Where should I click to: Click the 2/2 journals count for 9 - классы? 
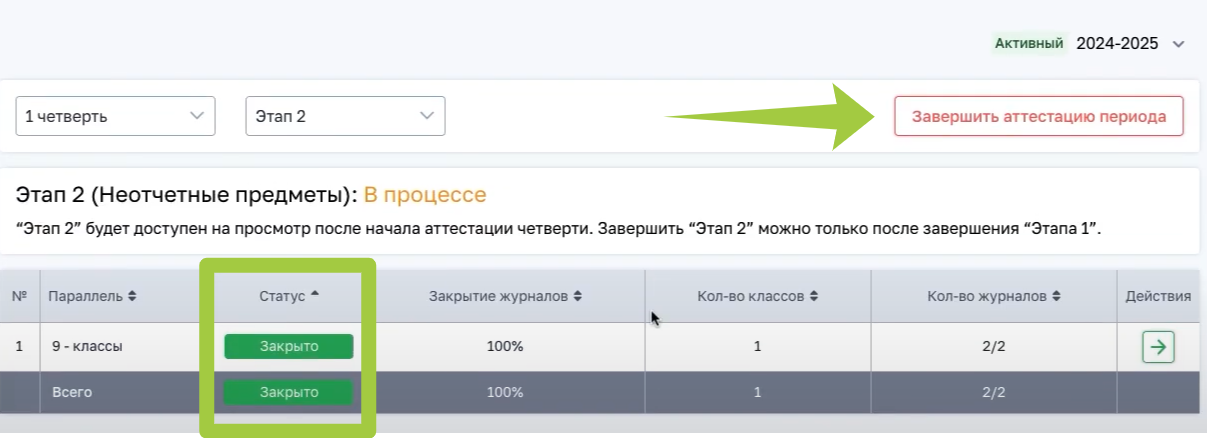coord(993,347)
